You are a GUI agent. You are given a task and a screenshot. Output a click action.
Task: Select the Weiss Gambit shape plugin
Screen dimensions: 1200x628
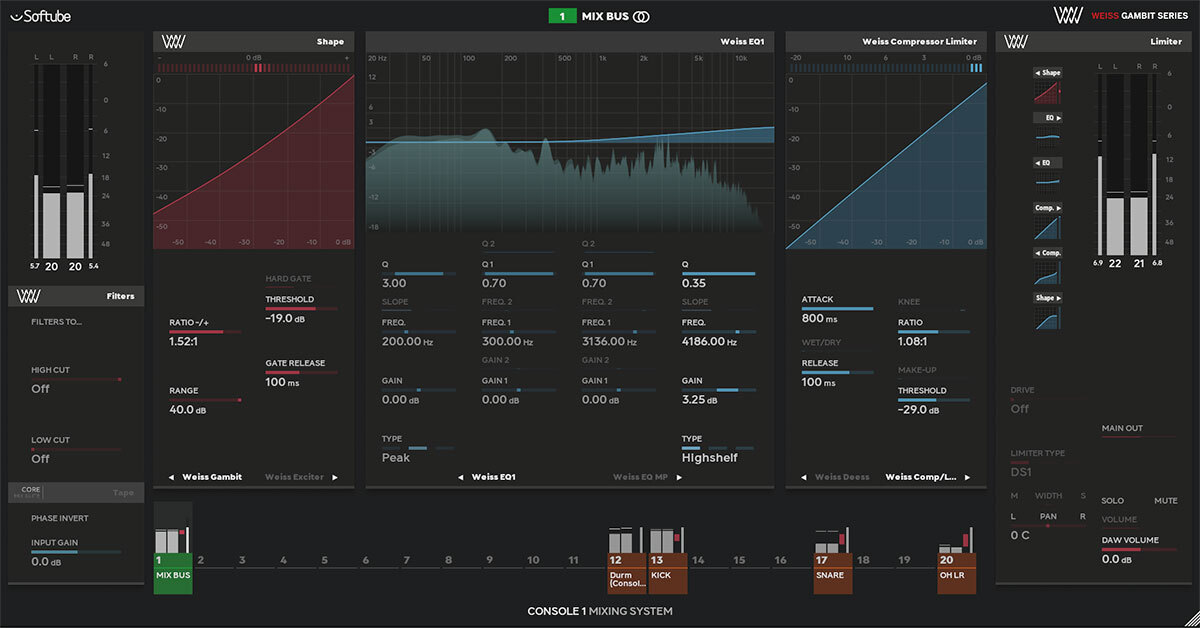pyautogui.click(x=211, y=477)
